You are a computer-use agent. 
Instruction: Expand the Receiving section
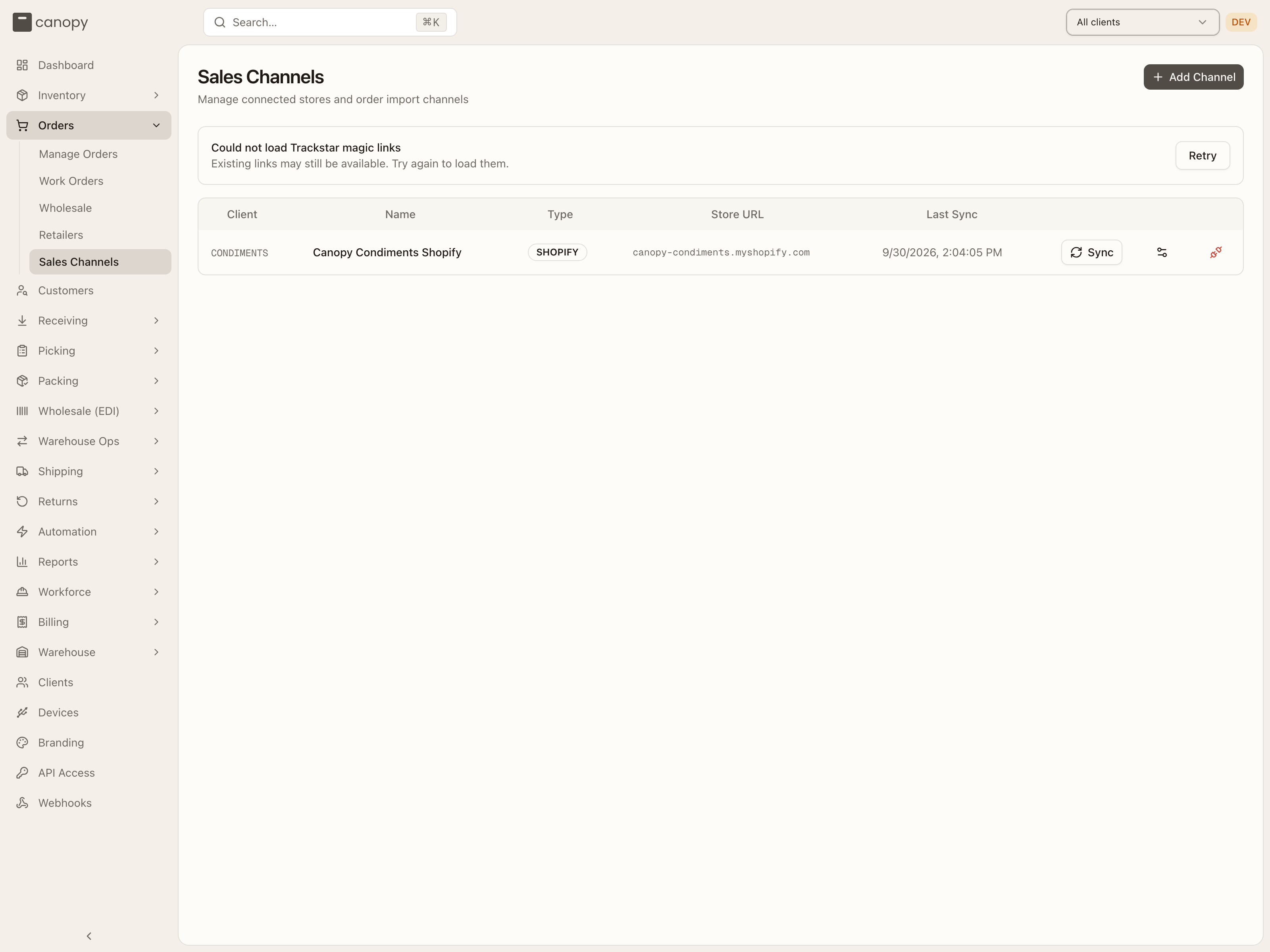[89, 320]
